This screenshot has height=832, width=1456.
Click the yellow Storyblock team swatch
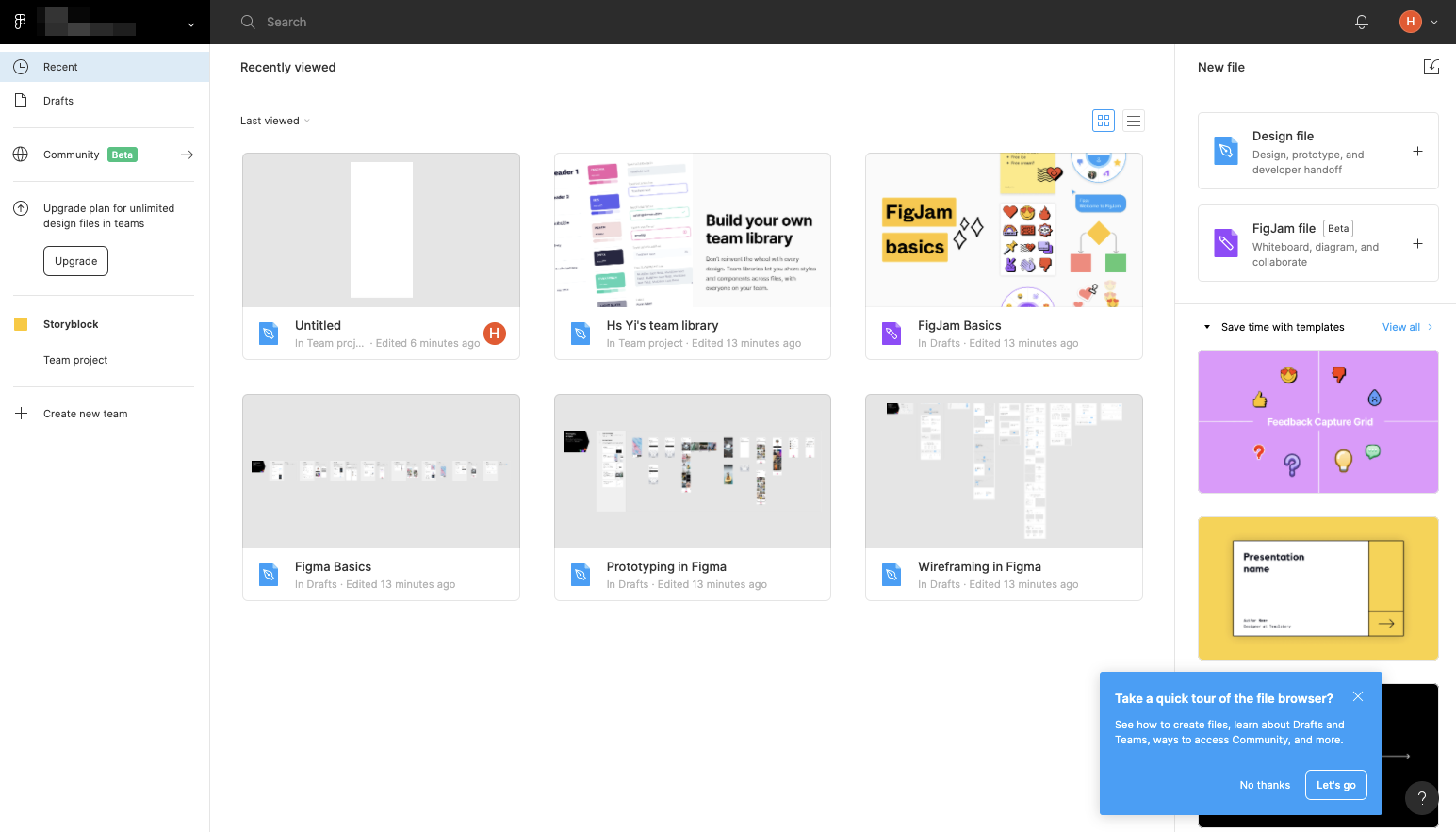[x=21, y=324]
